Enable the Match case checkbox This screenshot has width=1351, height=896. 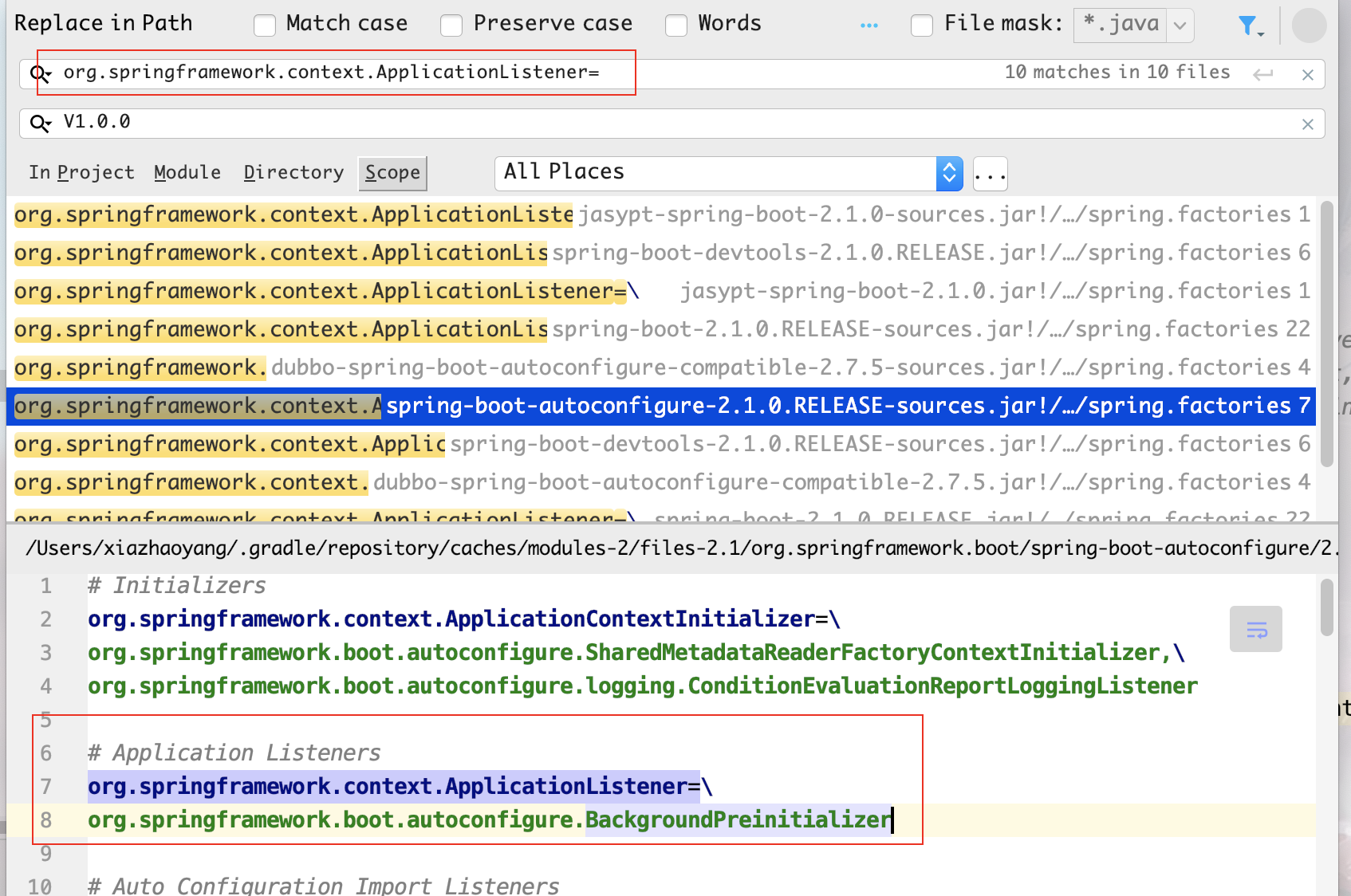click(x=265, y=26)
